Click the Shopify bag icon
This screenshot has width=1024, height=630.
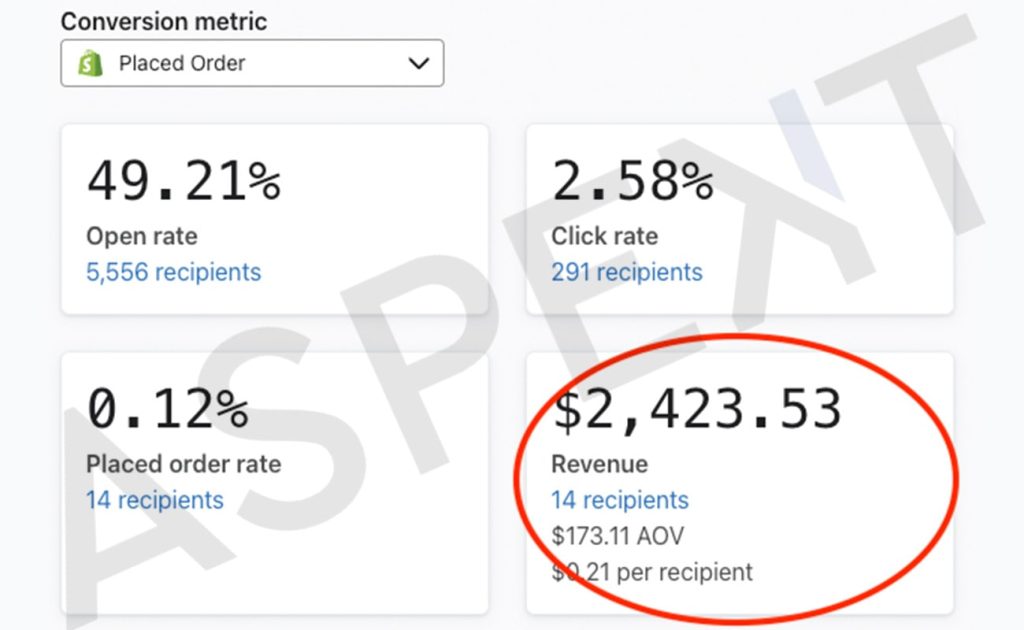click(x=91, y=63)
